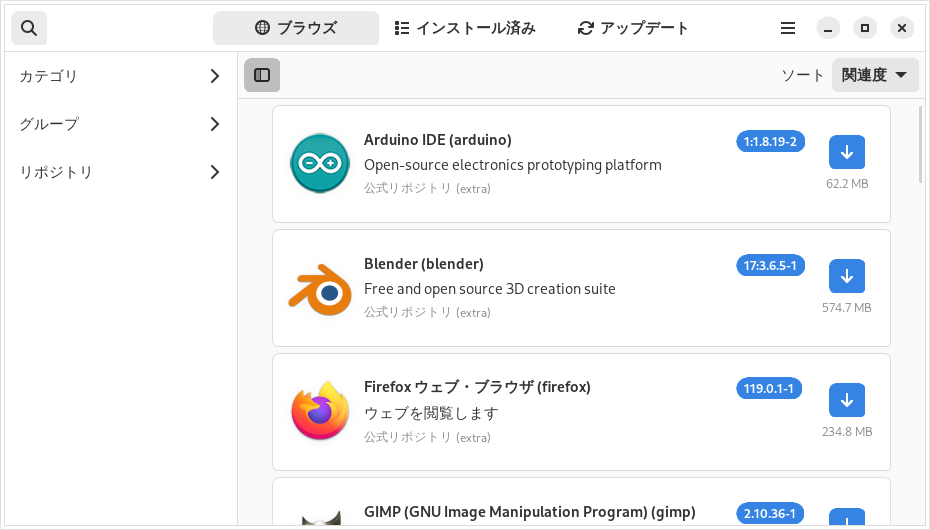Install Firefox with download button
Image resolution: width=930 pixels, height=530 pixels.
(x=847, y=400)
